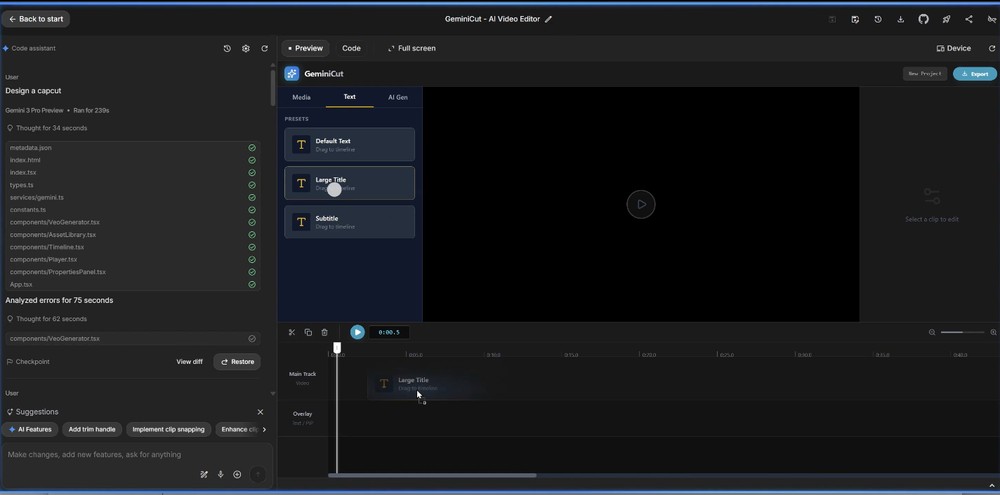Click the Restore checkpoint button
Image resolution: width=1000 pixels, height=495 pixels.
point(237,362)
